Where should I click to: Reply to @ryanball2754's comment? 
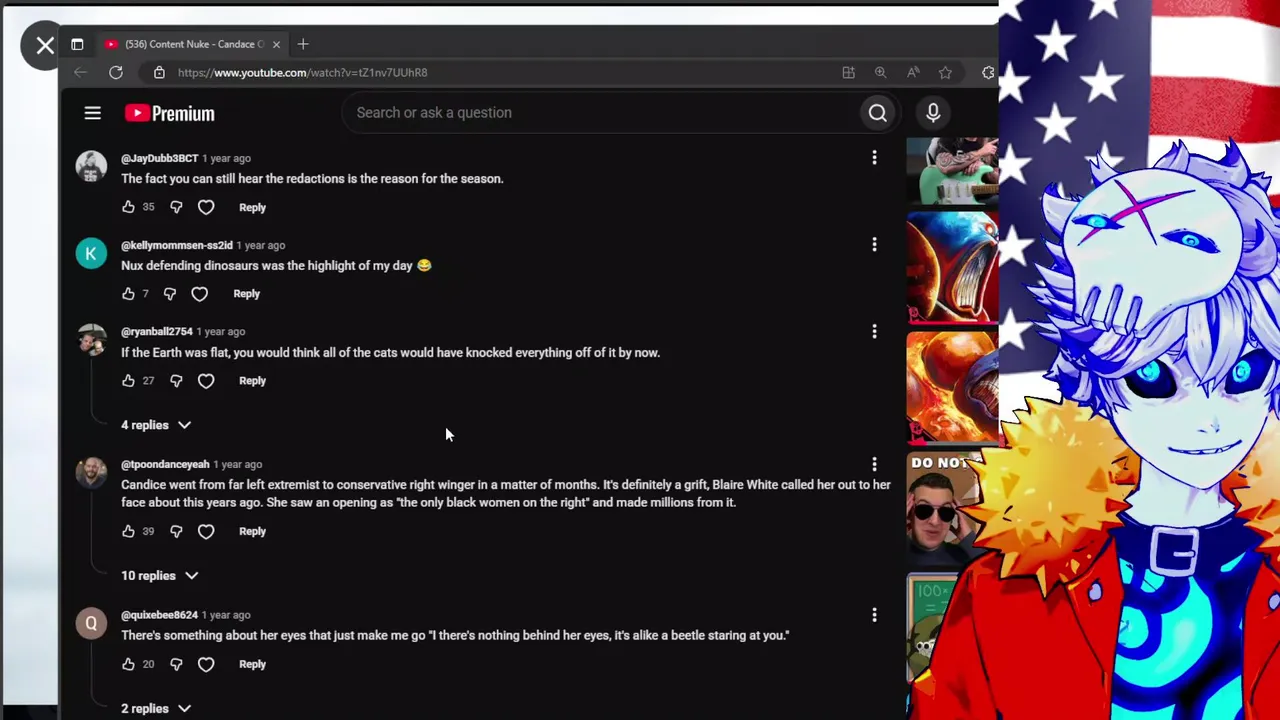pyautogui.click(x=252, y=381)
